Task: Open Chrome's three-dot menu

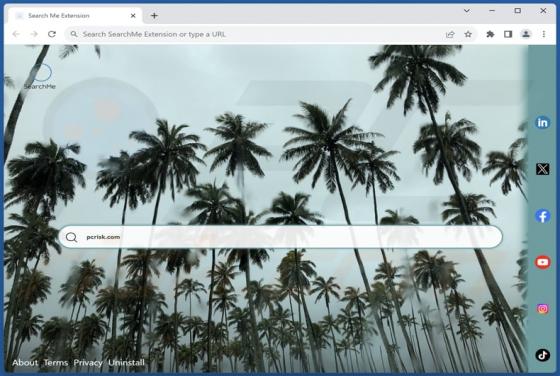Action: click(544, 34)
